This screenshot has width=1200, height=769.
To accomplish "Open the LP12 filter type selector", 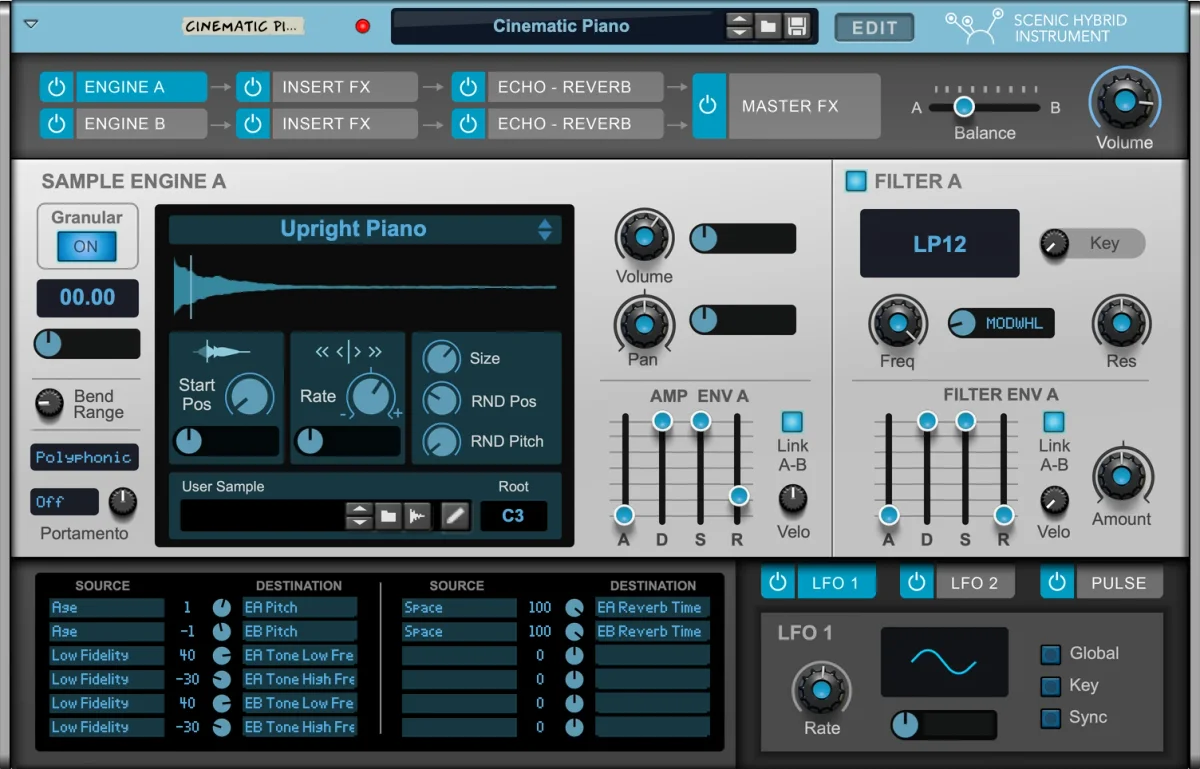I will point(940,243).
